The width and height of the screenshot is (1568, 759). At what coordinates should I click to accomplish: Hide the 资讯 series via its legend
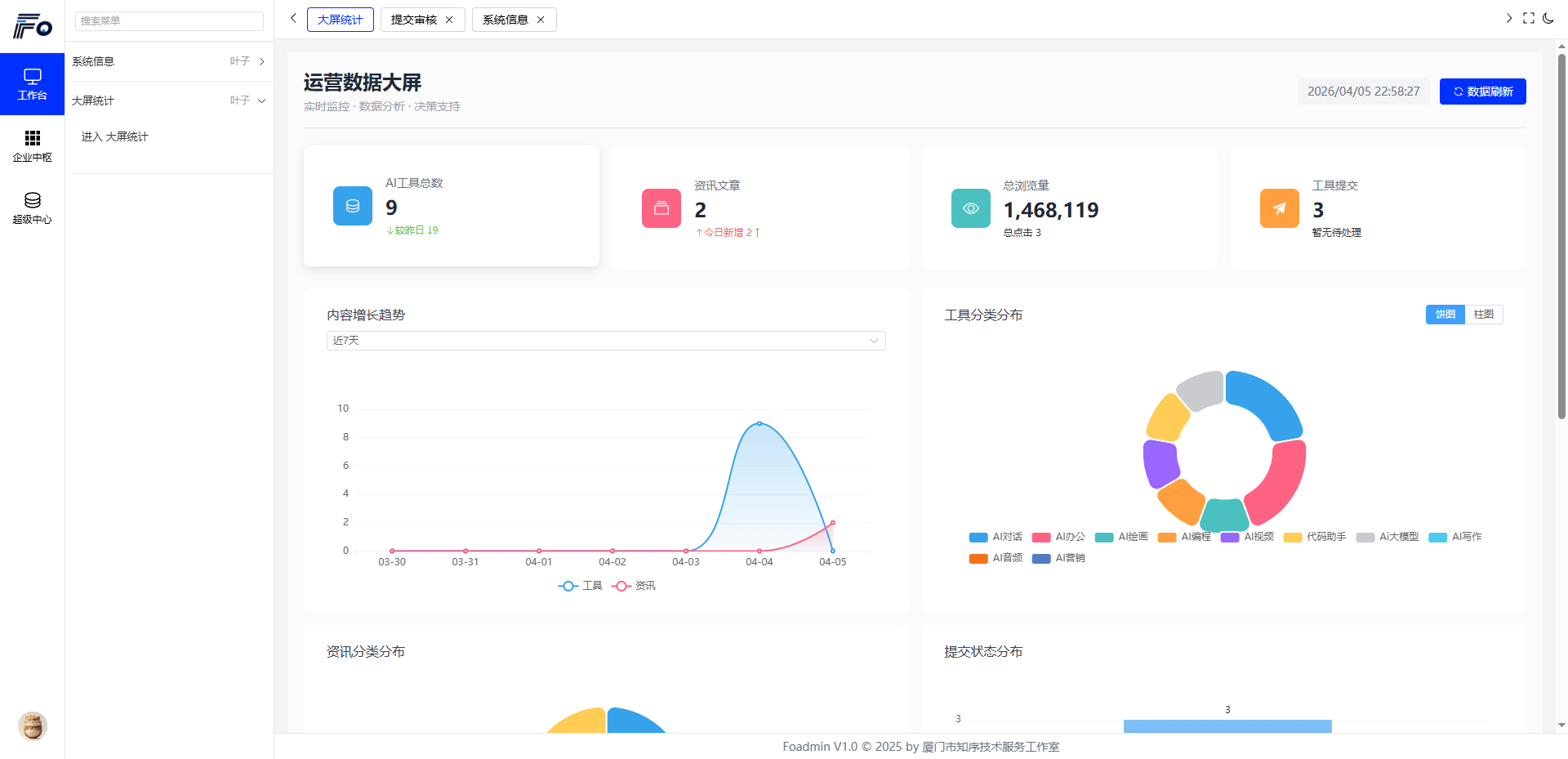click(634, 586)
